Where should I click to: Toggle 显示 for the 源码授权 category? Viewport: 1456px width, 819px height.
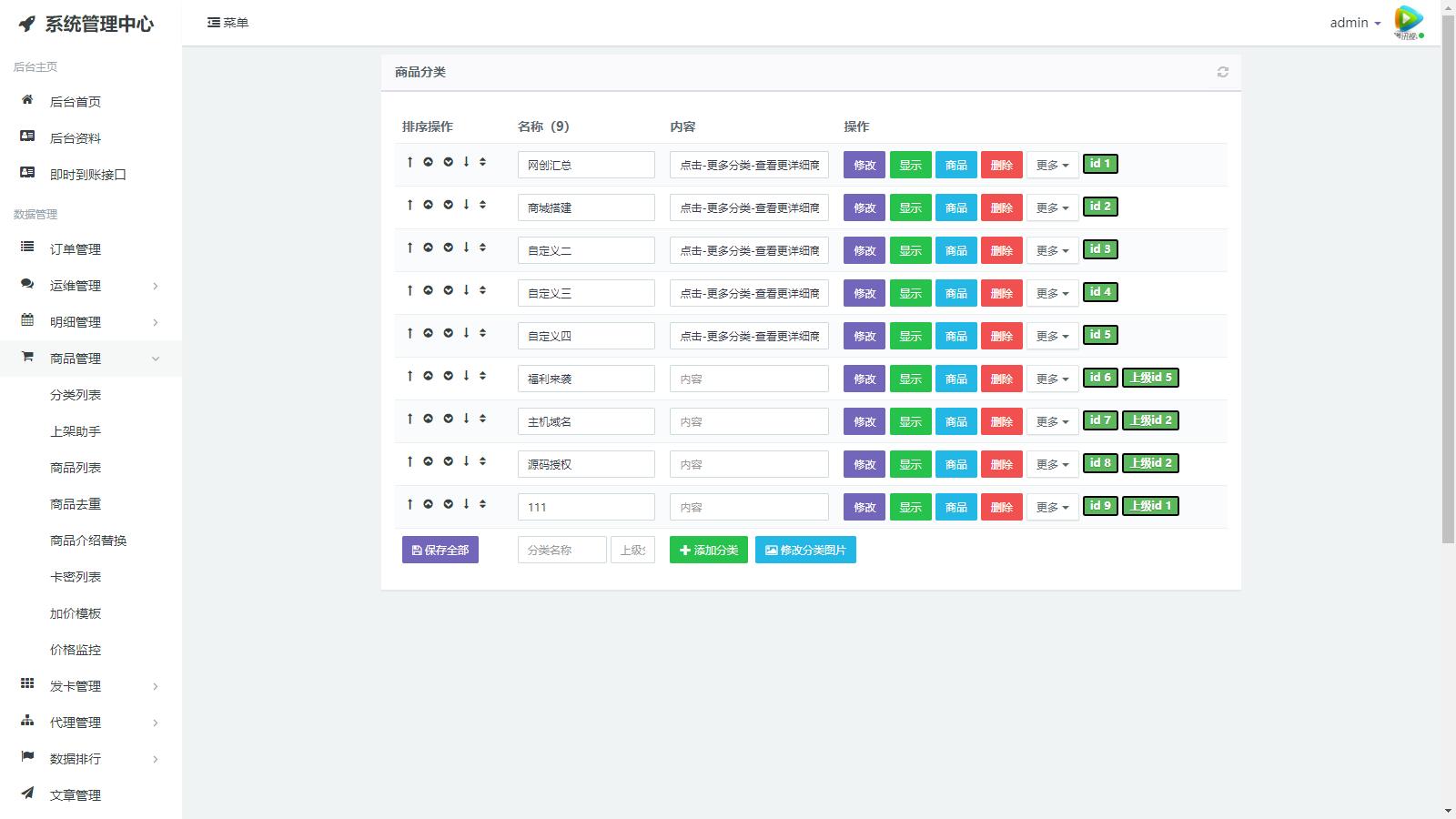click(x=911, y=464)
